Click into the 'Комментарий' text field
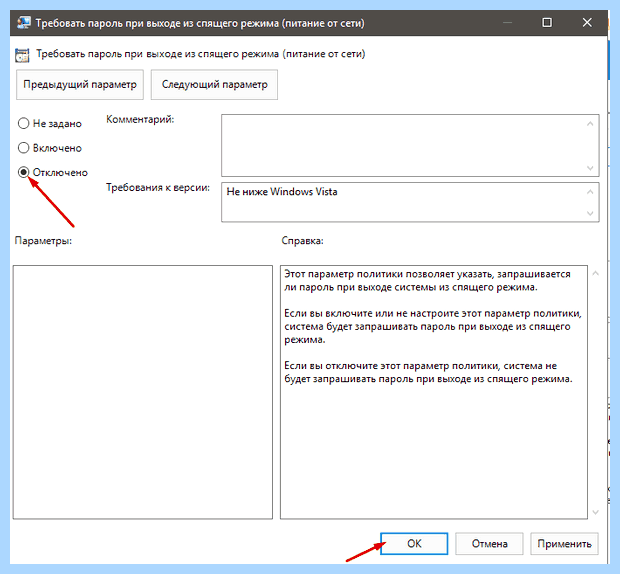The height and width of the screenshot is (574, 620). pos(410,145)
